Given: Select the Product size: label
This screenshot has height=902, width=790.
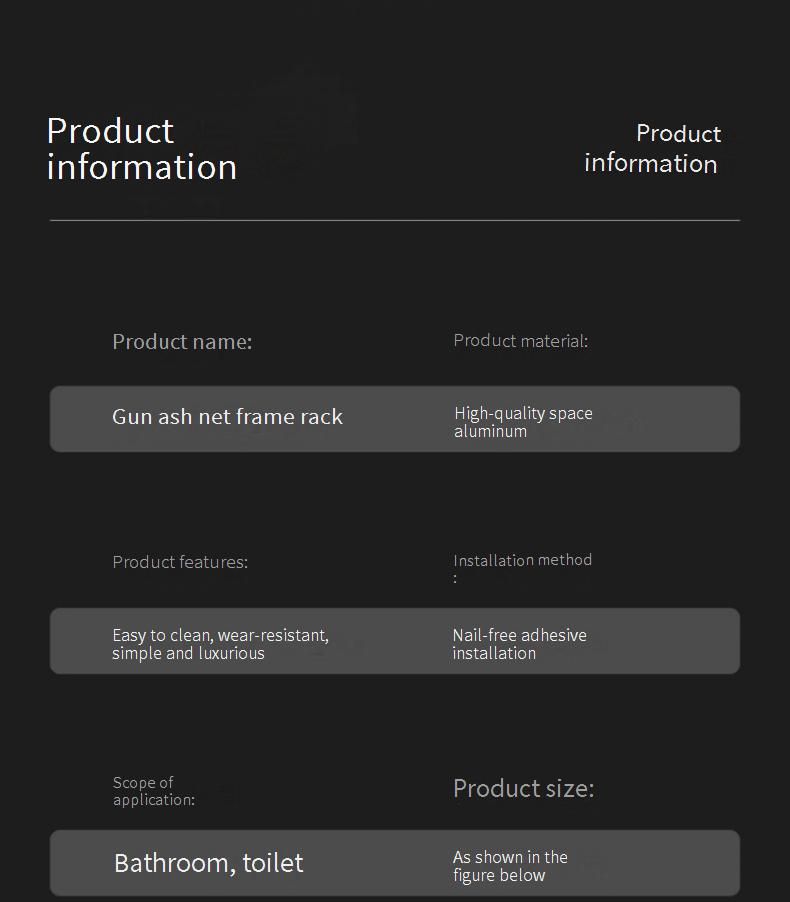Looking at the screenshot, I should [x=523, y=789].
